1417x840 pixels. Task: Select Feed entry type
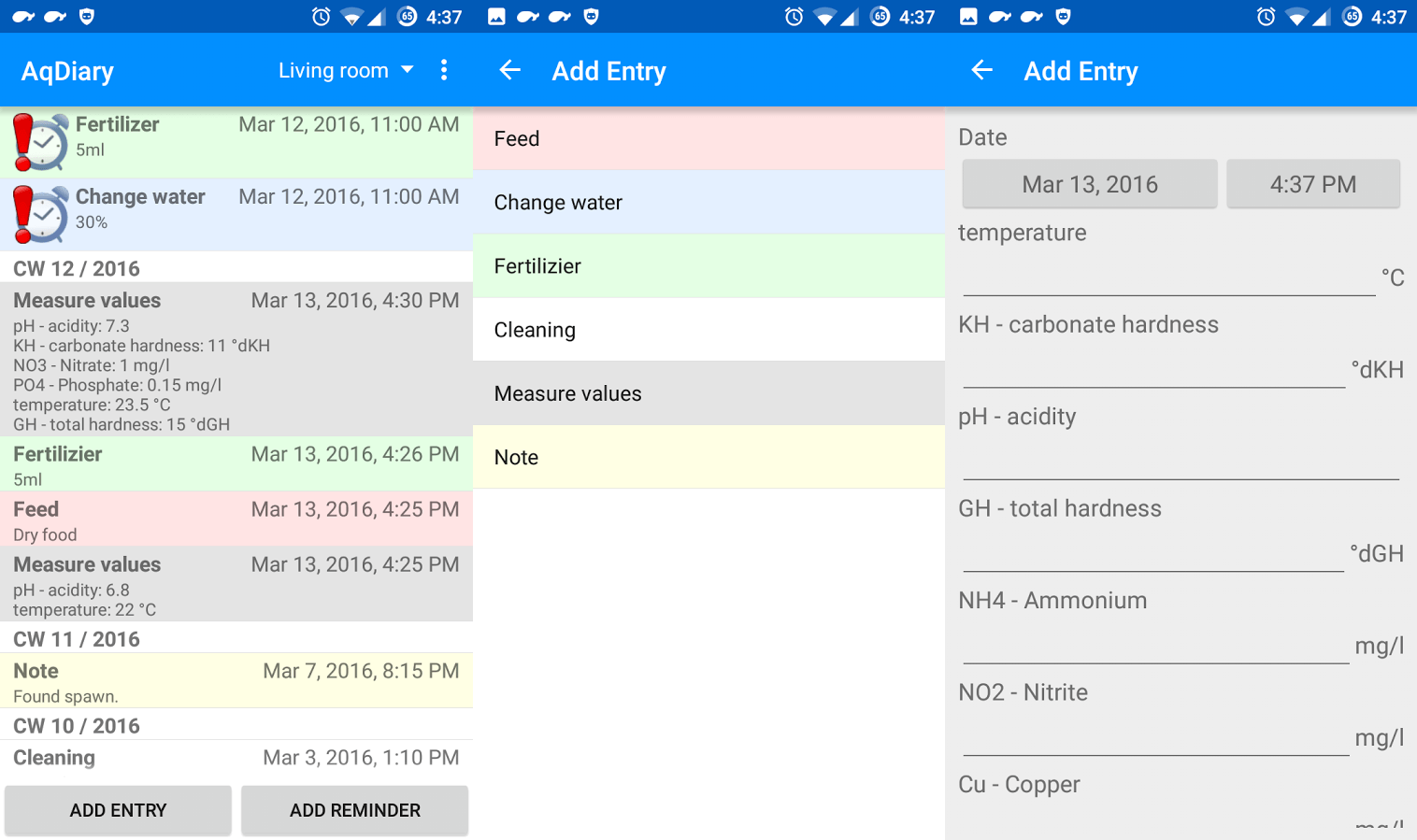(x=708, y=138)
